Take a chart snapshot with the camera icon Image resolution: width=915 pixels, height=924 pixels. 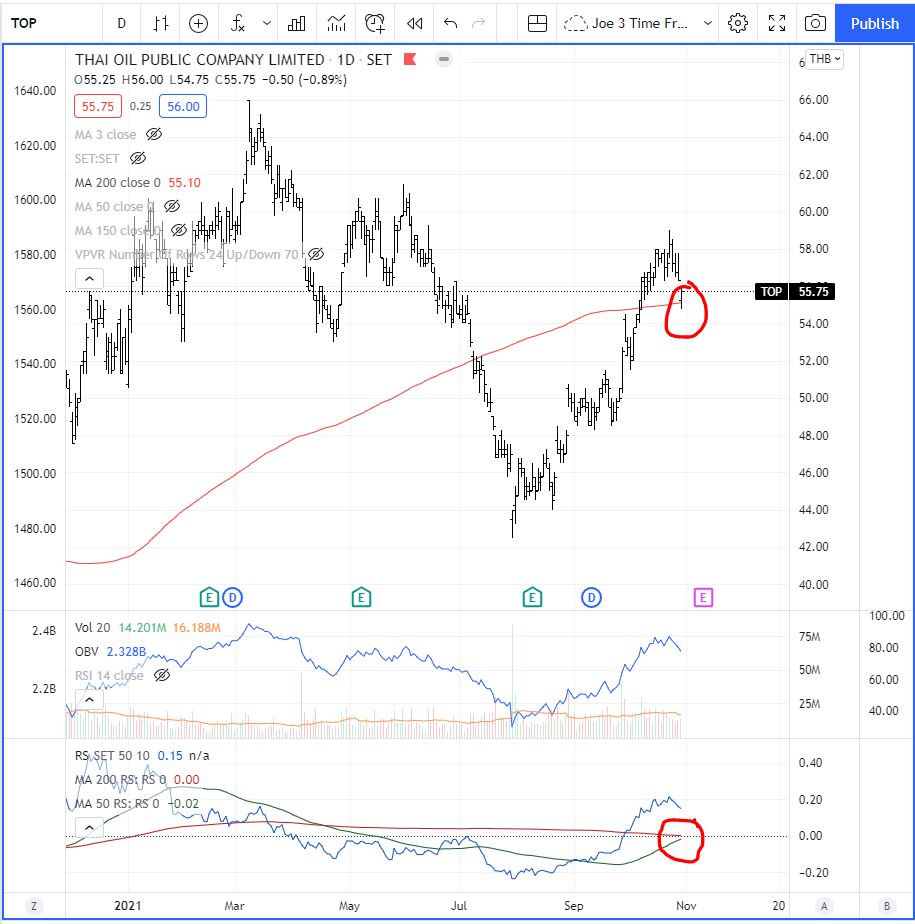click(x=815, y=23)
